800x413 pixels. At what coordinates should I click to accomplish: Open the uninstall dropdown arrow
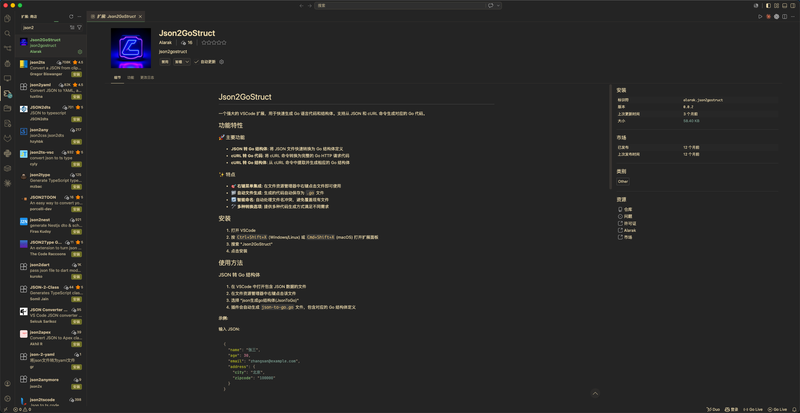pos(187,62)
